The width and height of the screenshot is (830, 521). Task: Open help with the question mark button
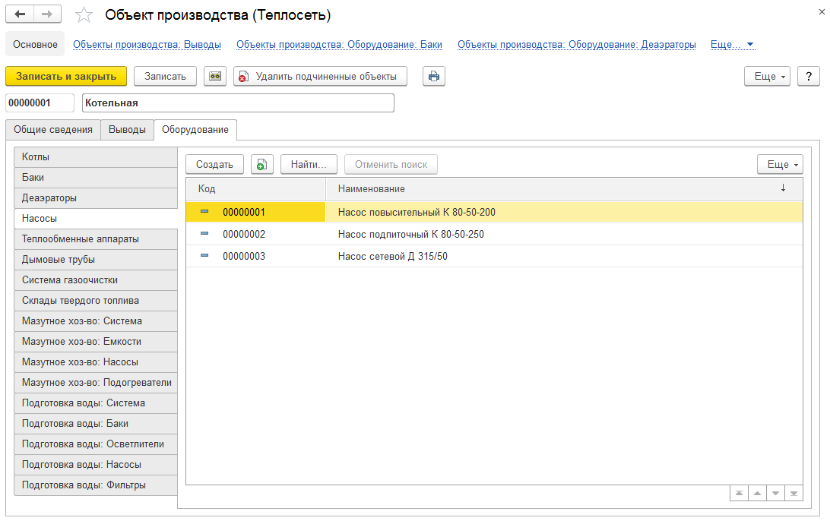click(808, 76)
